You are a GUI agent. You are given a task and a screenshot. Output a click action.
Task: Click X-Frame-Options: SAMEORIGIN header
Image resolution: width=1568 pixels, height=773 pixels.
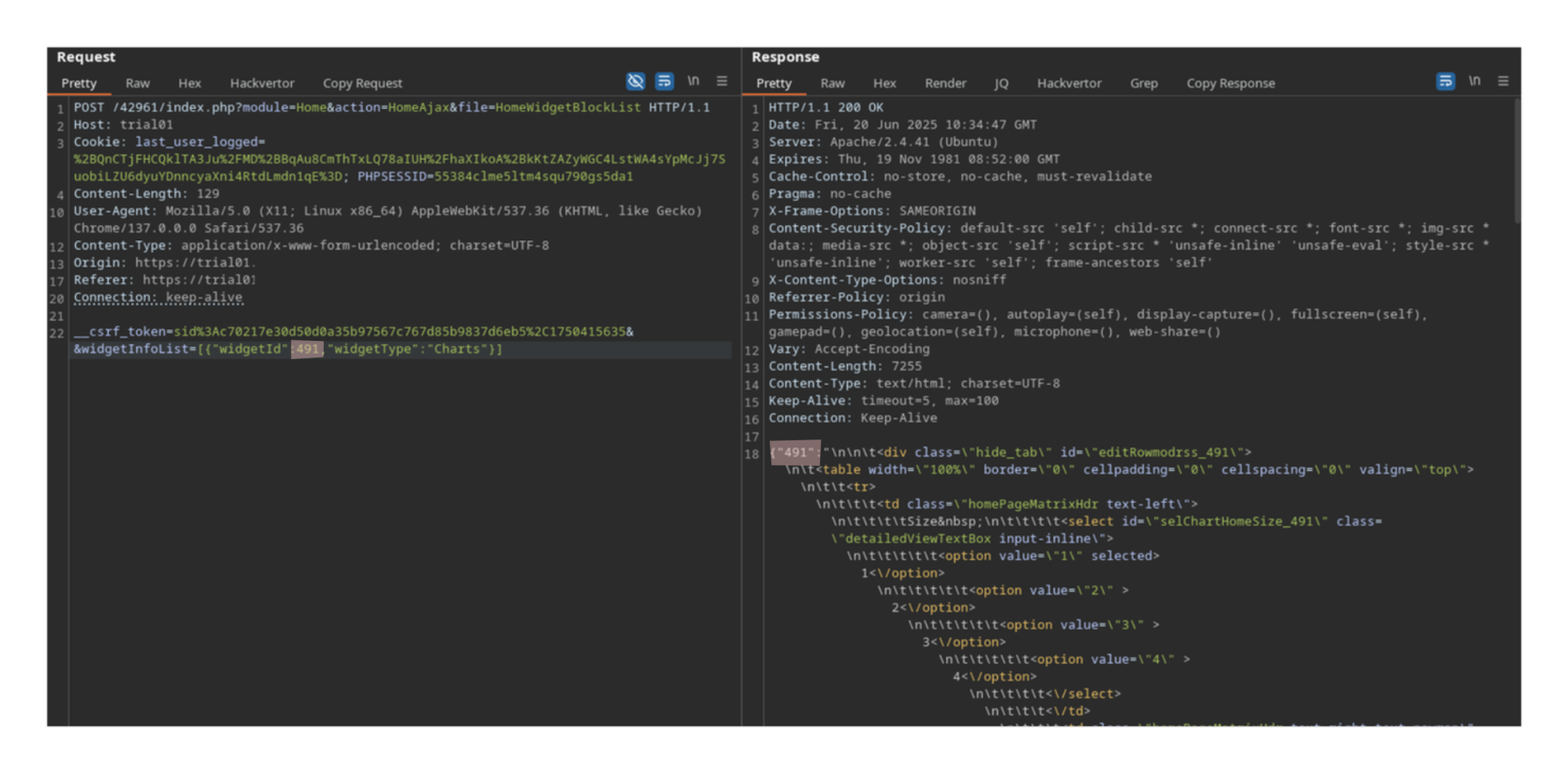[872, 211]
